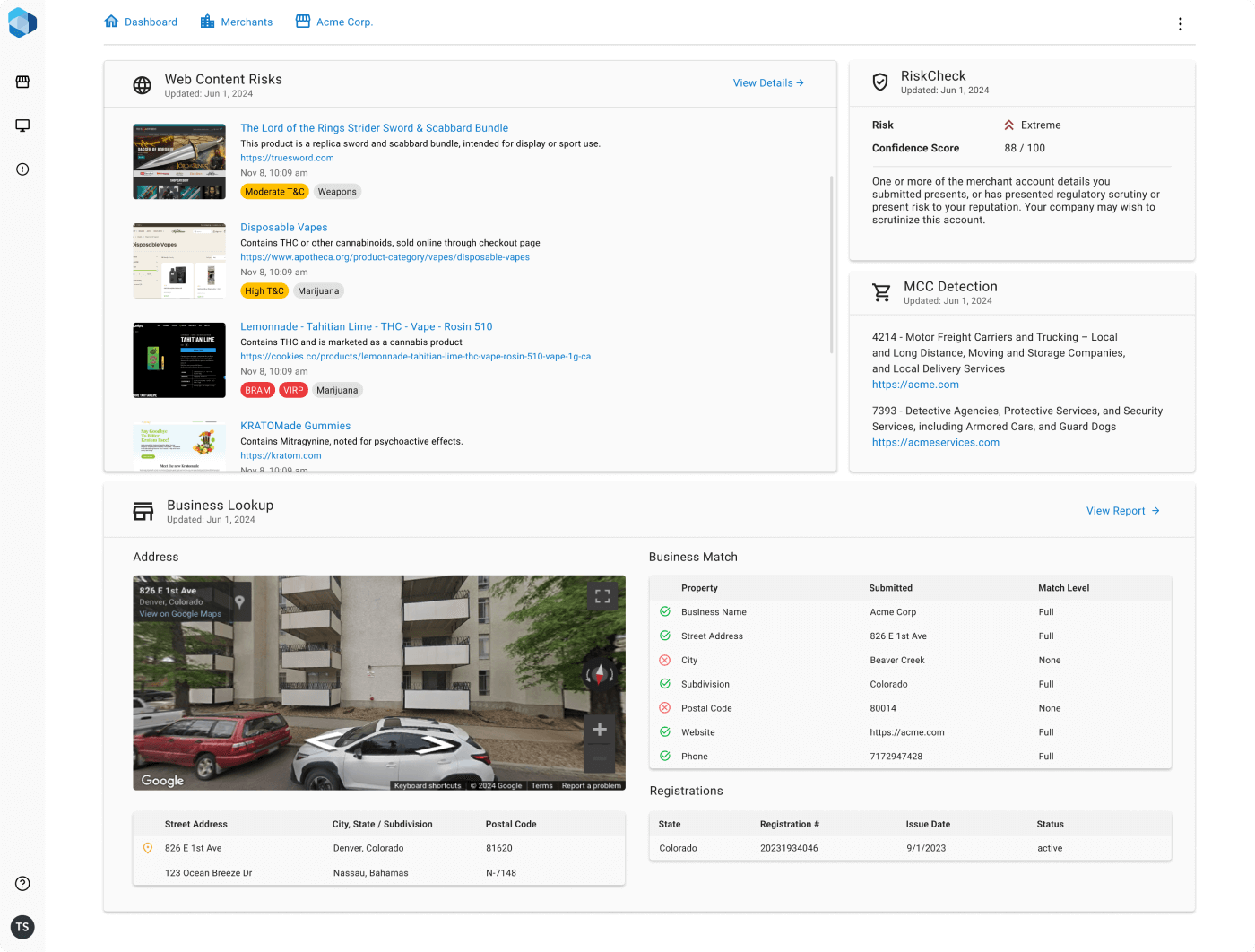Click the Web Content Risks globe icon

143,85
